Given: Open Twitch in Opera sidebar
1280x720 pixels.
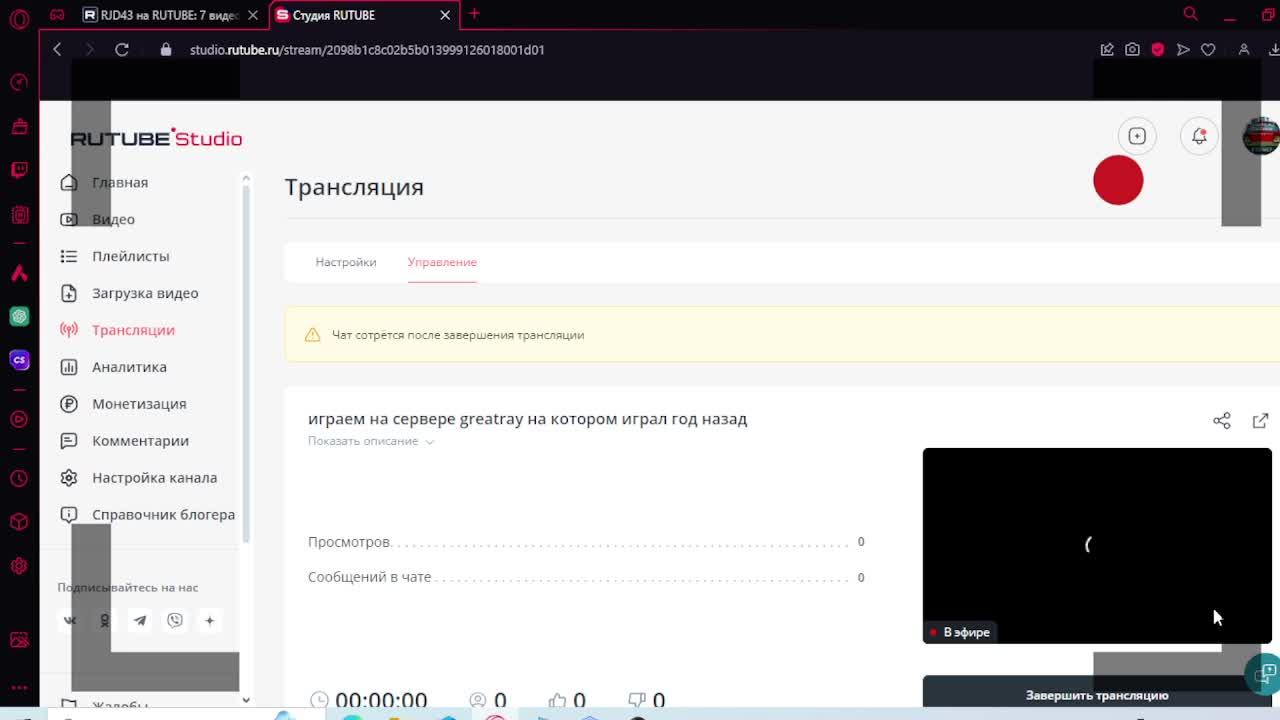Looking at the screenshot, I should 19,170.
